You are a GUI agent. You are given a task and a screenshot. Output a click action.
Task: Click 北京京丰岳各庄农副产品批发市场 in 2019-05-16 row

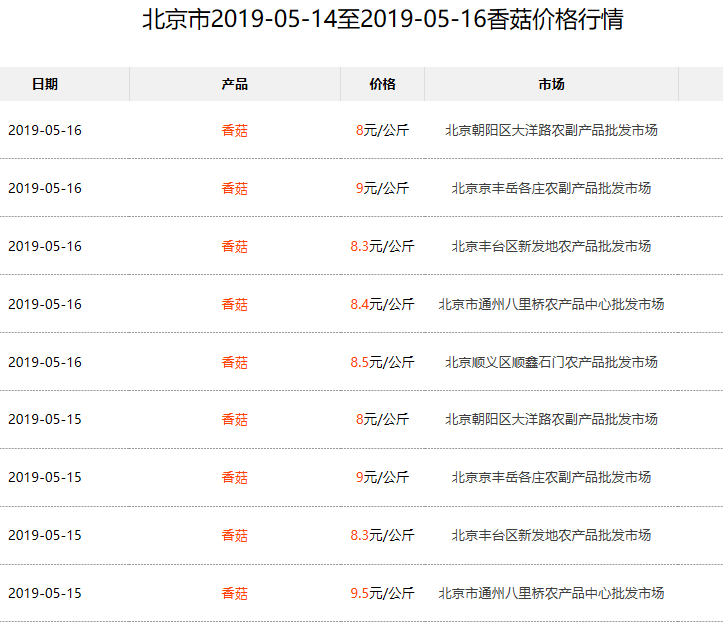(x=551, y=189)
